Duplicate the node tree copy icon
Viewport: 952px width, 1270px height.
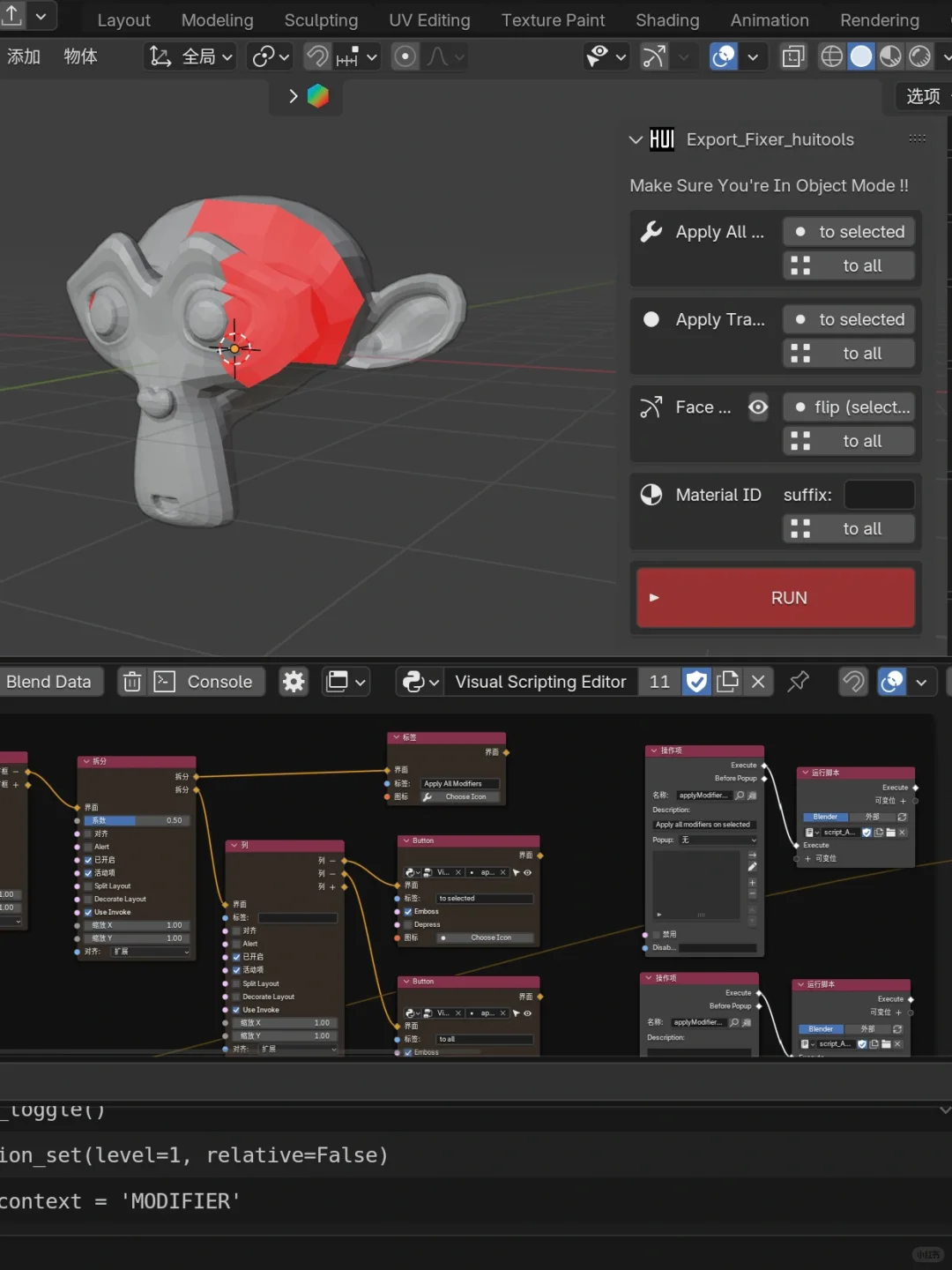pos(727,682)
